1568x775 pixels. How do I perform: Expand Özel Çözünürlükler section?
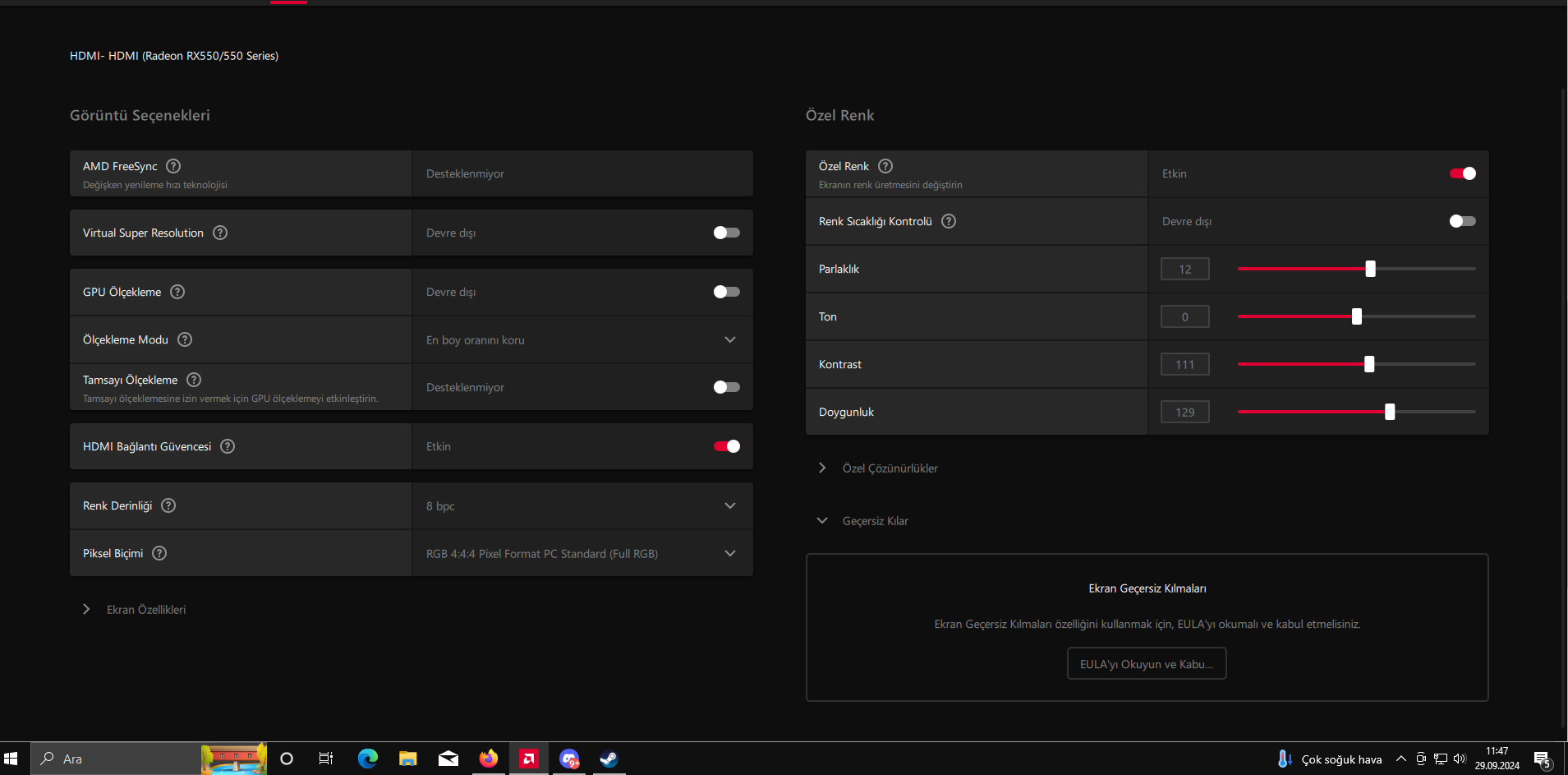tap(878, 468)
